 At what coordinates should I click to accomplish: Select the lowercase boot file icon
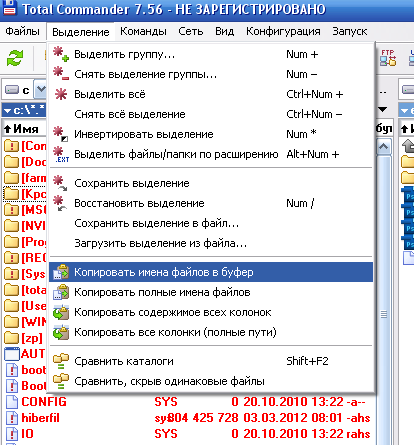pyautogui.click(x=12, y=370)
